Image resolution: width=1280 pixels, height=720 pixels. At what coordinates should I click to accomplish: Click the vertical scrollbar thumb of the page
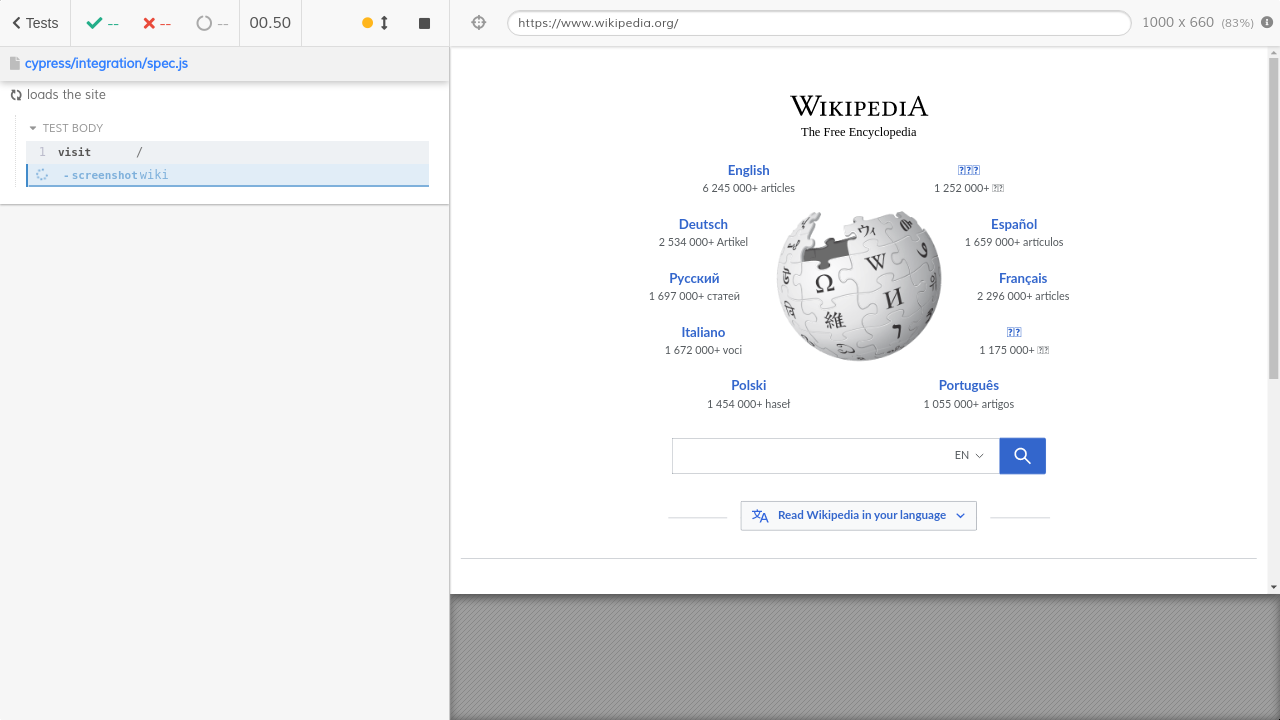pos(1273,218)
